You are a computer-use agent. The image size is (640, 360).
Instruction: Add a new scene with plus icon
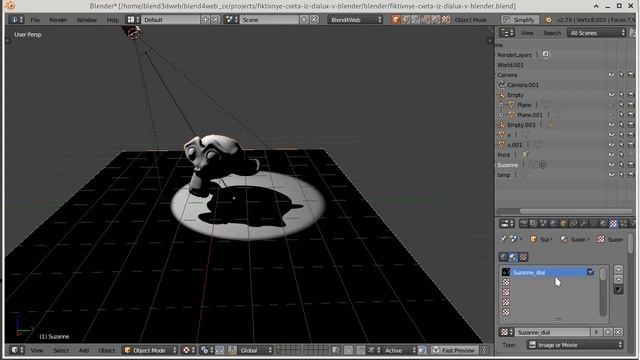[x=304, y=20]
